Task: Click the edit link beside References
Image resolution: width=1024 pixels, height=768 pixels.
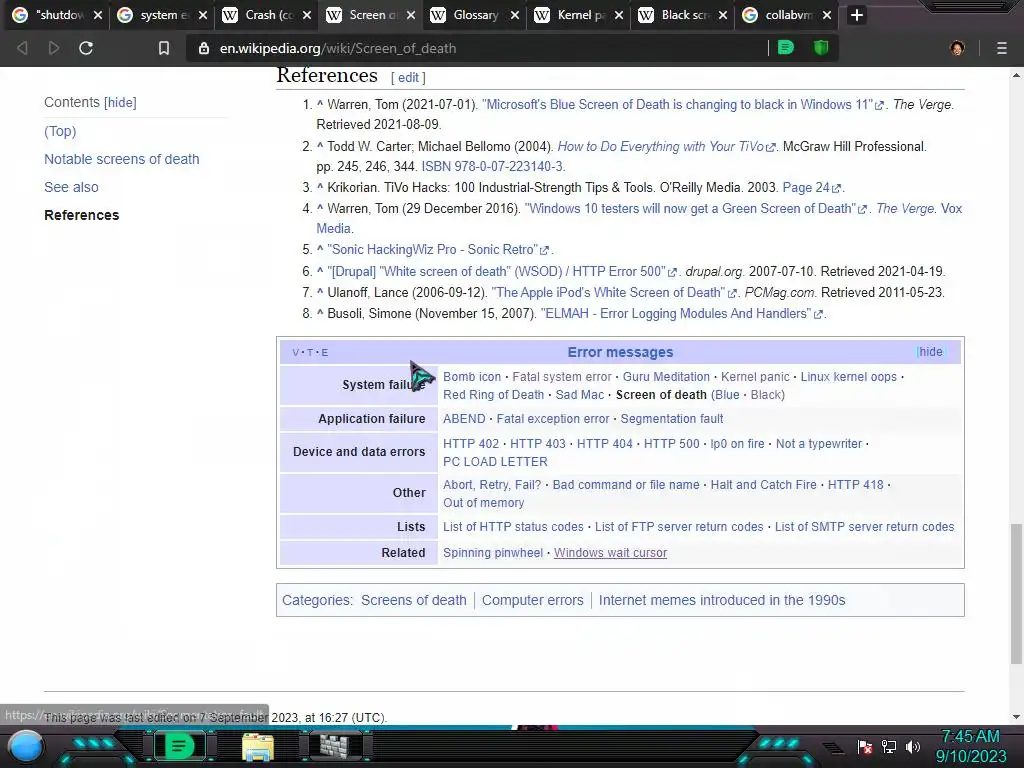Action: pos(408,78)
